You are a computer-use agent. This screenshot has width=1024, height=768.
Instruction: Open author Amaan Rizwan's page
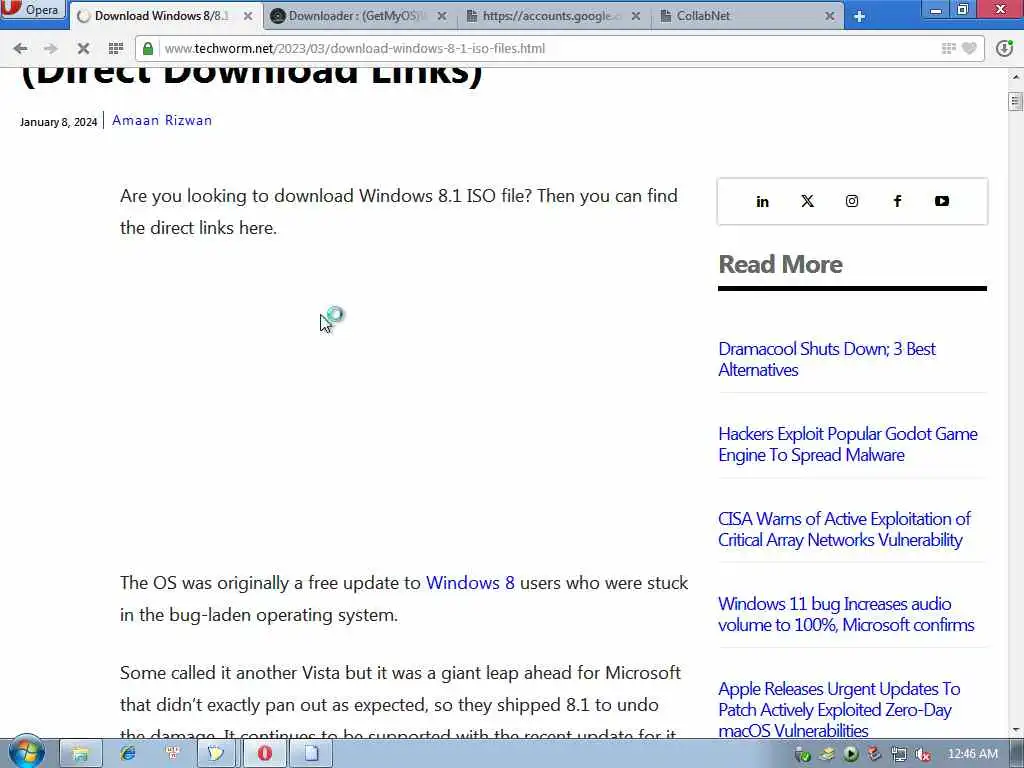coord(162,120)
